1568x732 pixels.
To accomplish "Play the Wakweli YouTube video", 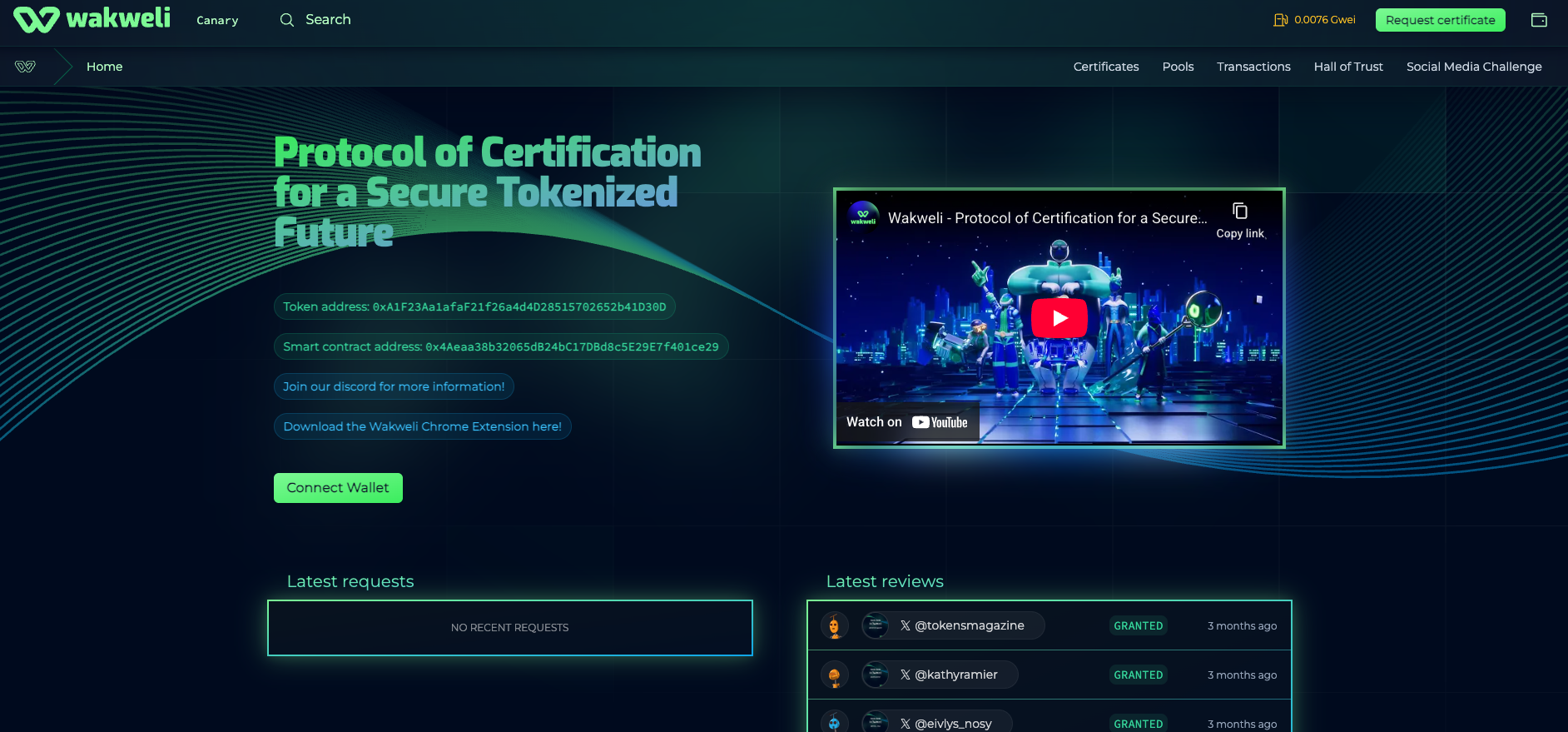I will tap(1059, 318).
